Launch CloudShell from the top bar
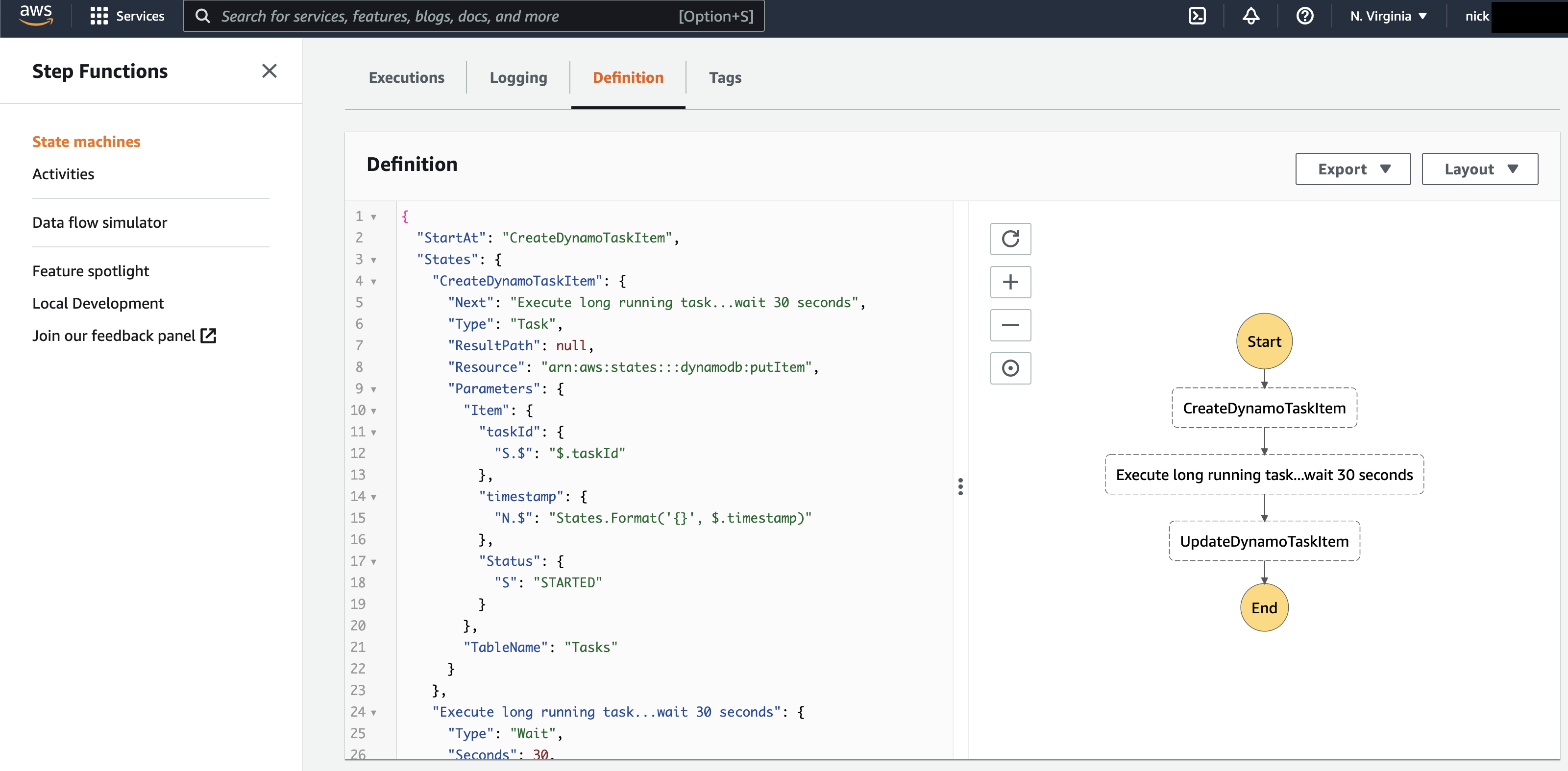1568x771 pixels. coord(1197,16)
